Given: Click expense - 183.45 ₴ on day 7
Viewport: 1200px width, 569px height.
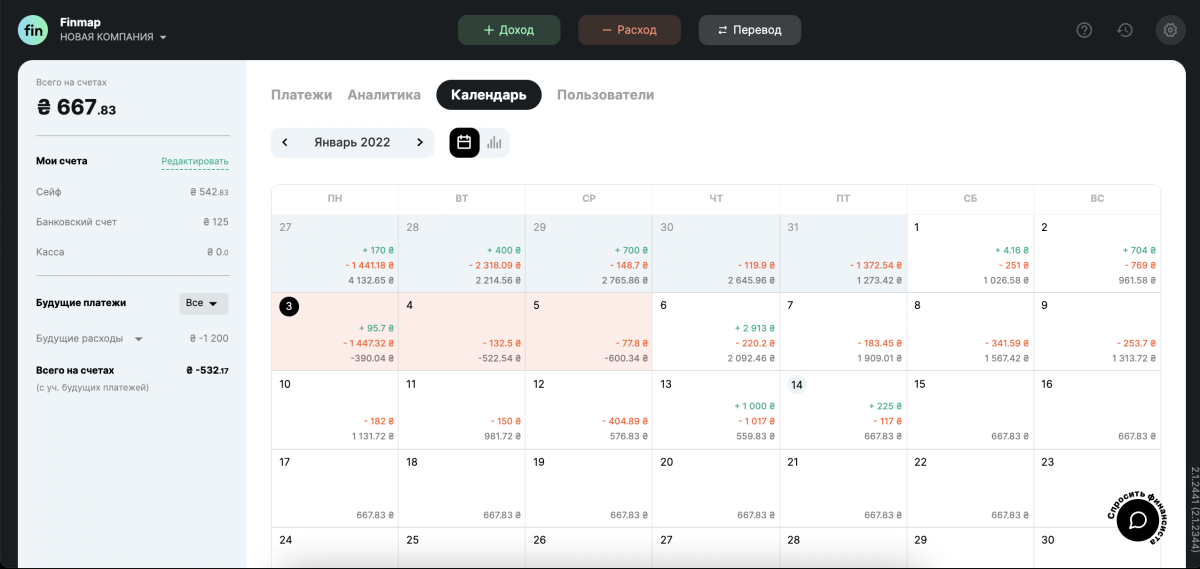Looking at the screenshot, I should coord(880,343).
